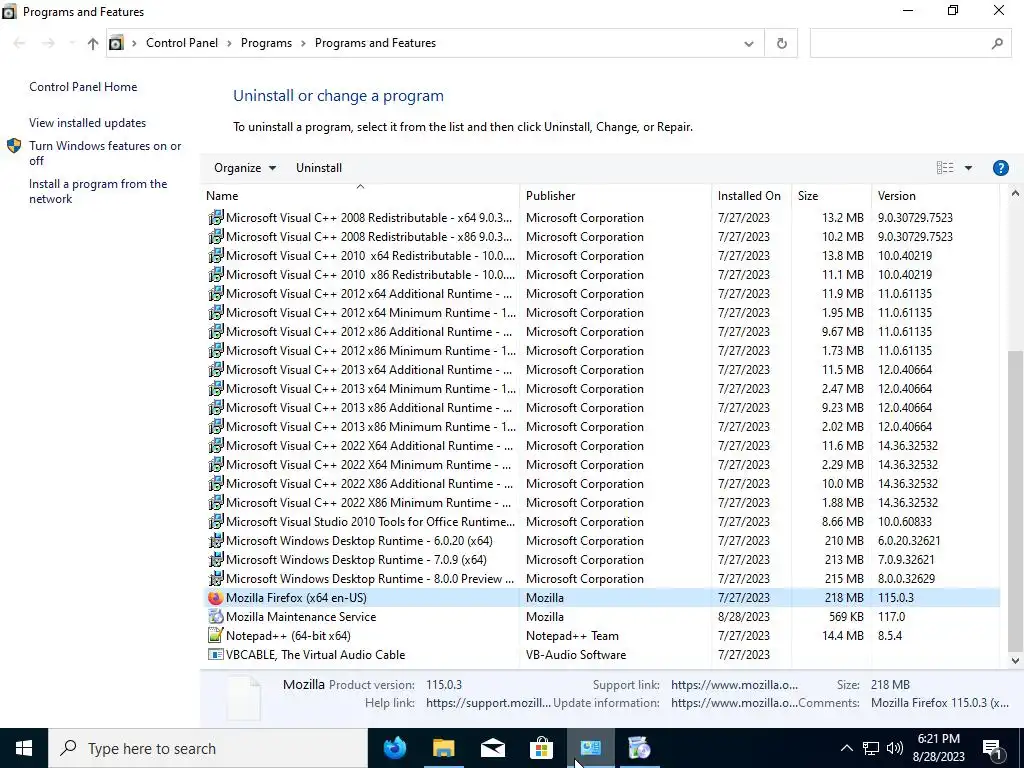Click the installer disc icon in taskbar

tap(639, 748)
